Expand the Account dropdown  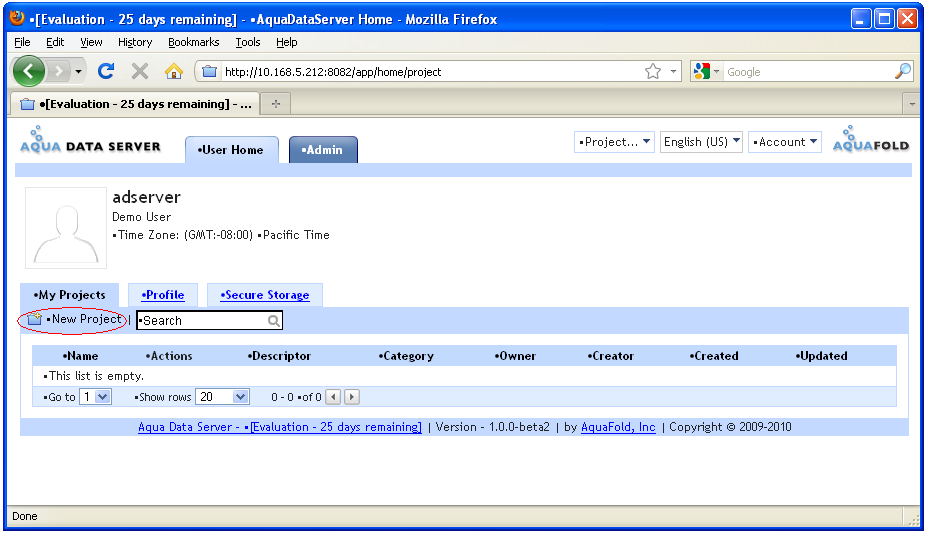point(785,142)
